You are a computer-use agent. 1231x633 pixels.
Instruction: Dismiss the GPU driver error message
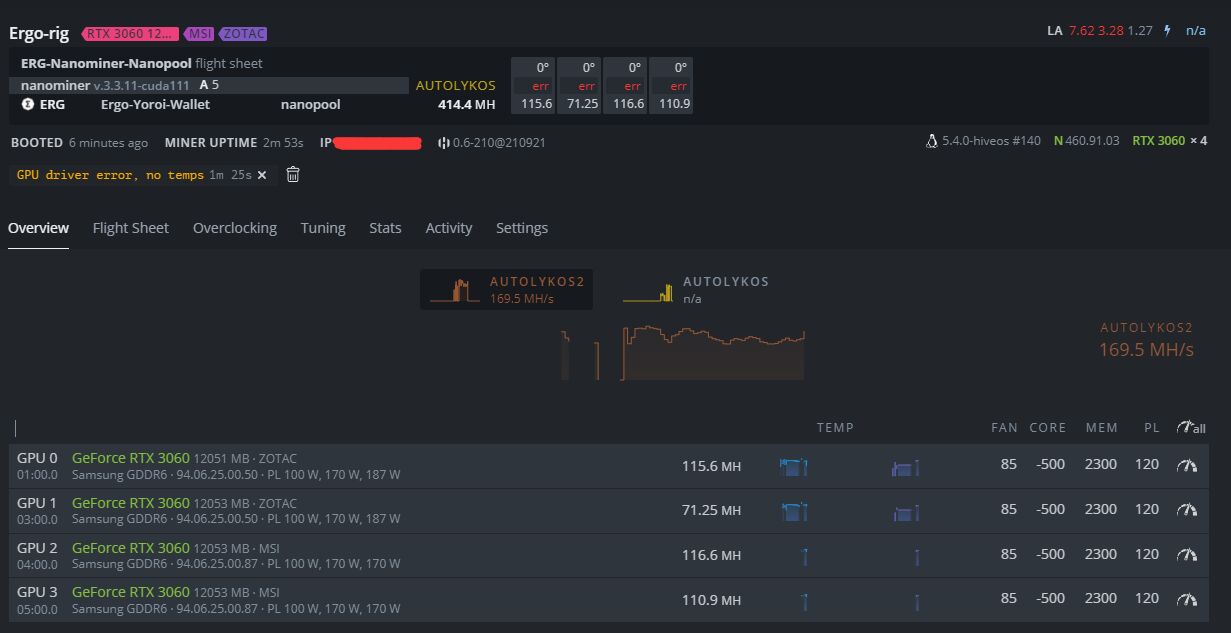262,175
